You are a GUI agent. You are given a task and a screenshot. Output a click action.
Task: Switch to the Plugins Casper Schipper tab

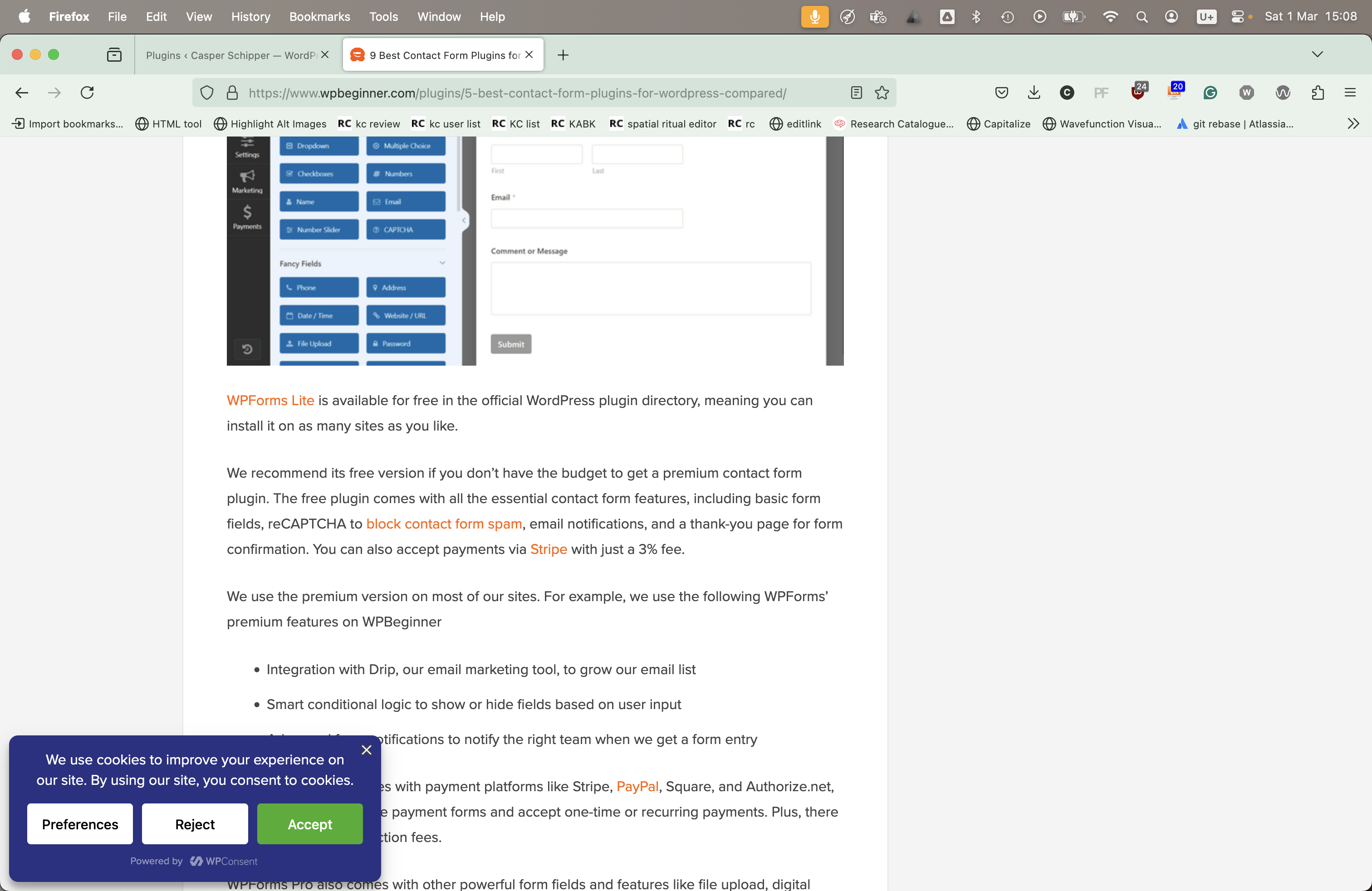click(230, 55)
